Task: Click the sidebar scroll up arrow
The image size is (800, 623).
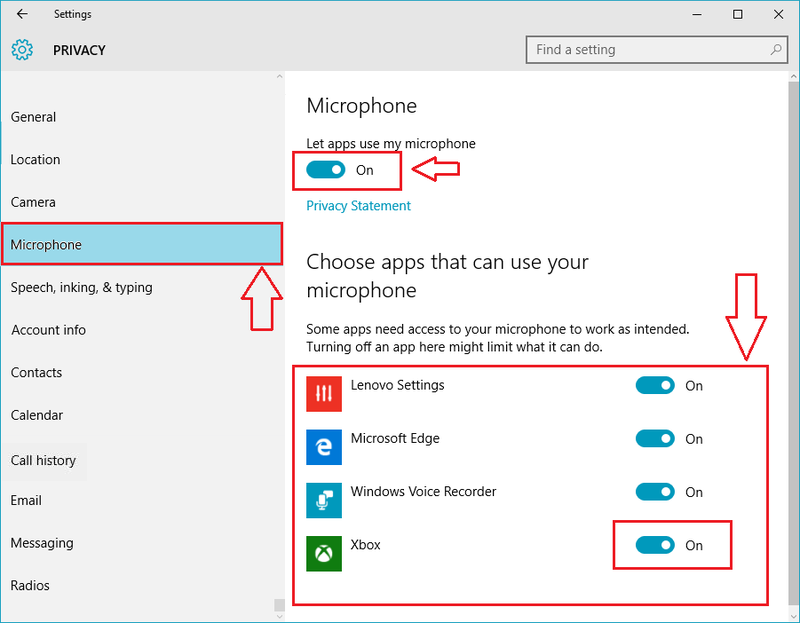Action: pos(279,77)
